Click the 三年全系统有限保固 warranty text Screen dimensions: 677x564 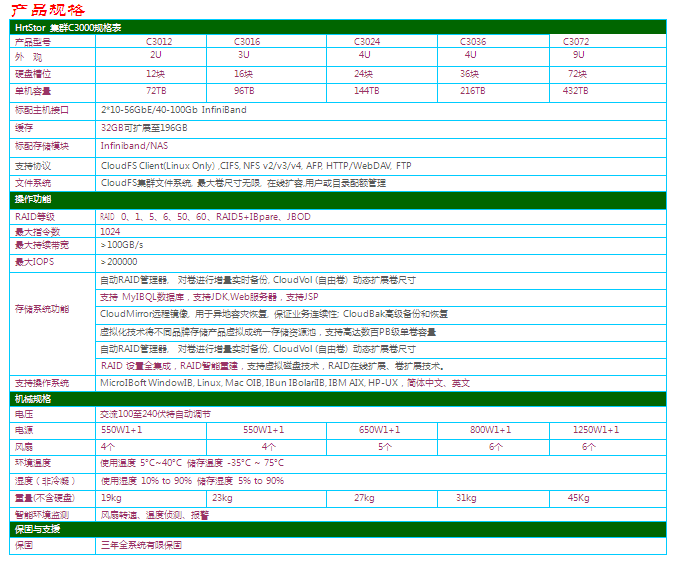(x=141, y=546)
